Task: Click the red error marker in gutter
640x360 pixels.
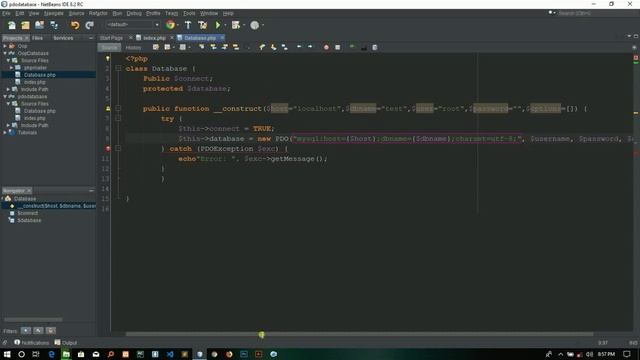Action: point(108,149)
